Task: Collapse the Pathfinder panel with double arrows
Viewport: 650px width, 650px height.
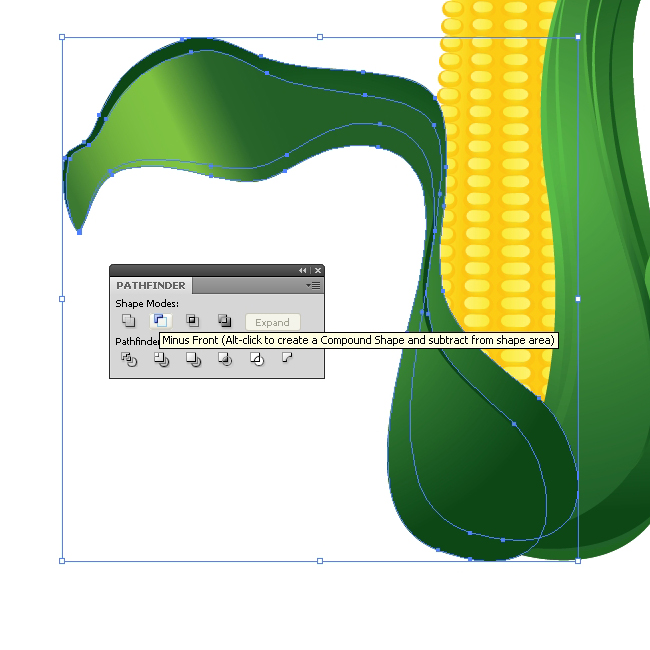Action: pyautogui.click(x=303, y=271)
